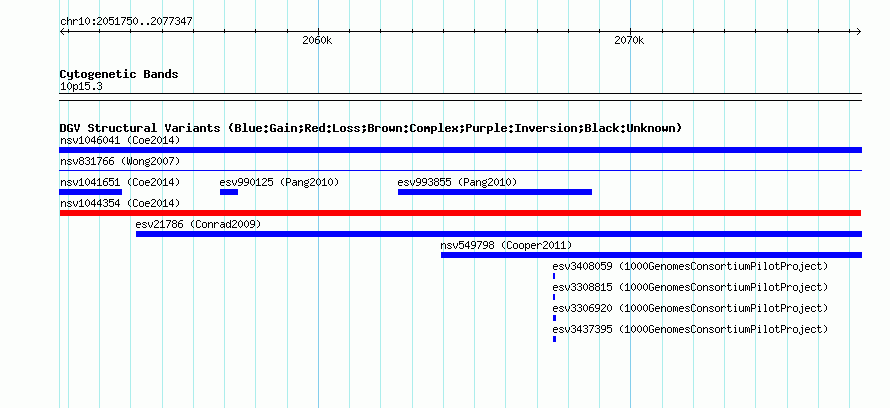
Task: Open the nsv831766 (Wong2007) variant label
Action: point(120,162)
